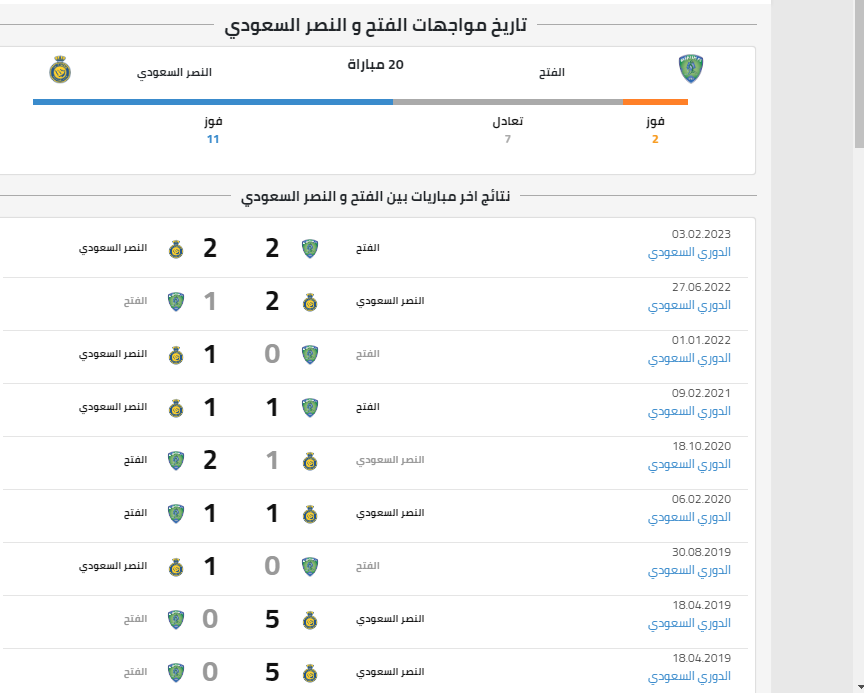Click the 11 wins count for Al-Nassr
Screen dimensions: 864x693
[x=213, y=139]
